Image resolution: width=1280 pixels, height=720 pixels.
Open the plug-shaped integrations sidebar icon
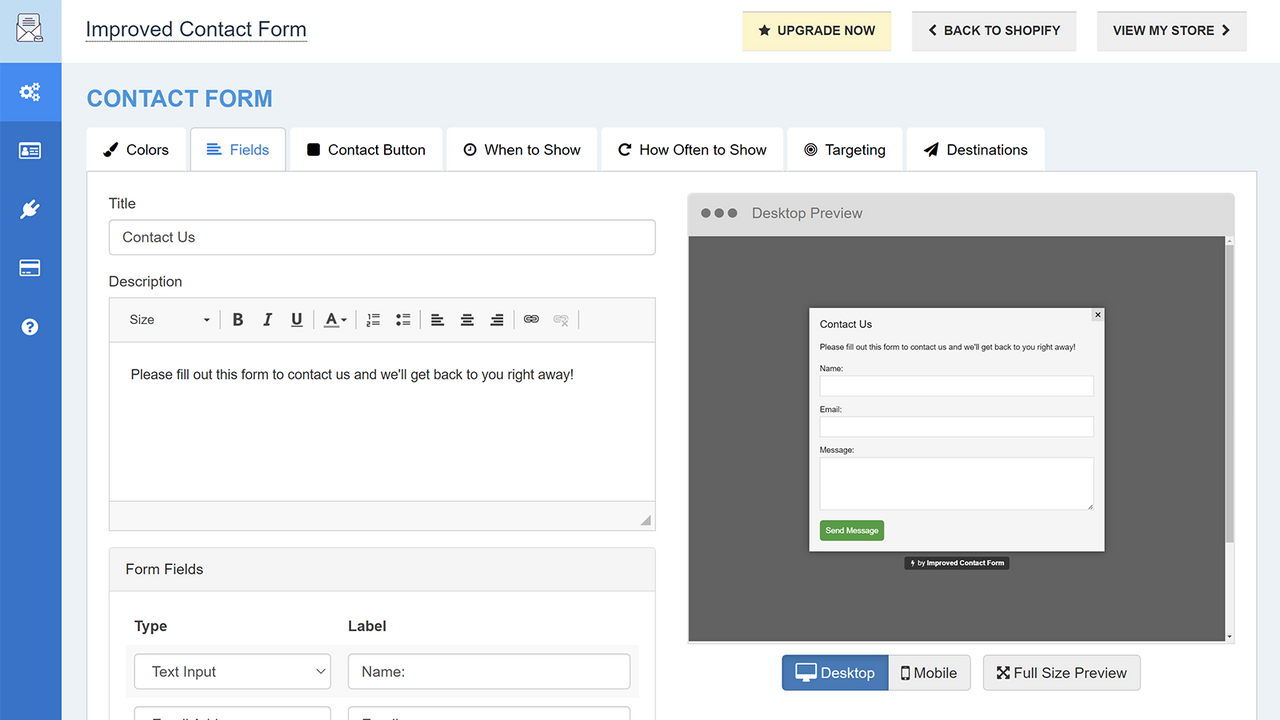(30, 209)
